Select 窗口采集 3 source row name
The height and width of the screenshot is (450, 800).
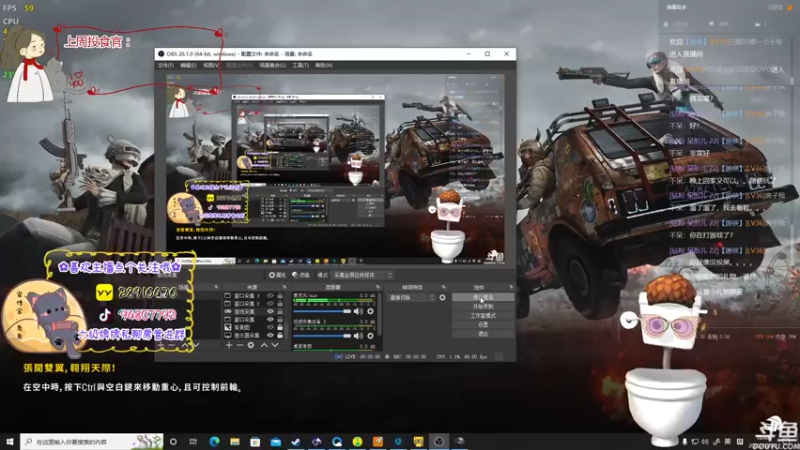coord(247,296)
